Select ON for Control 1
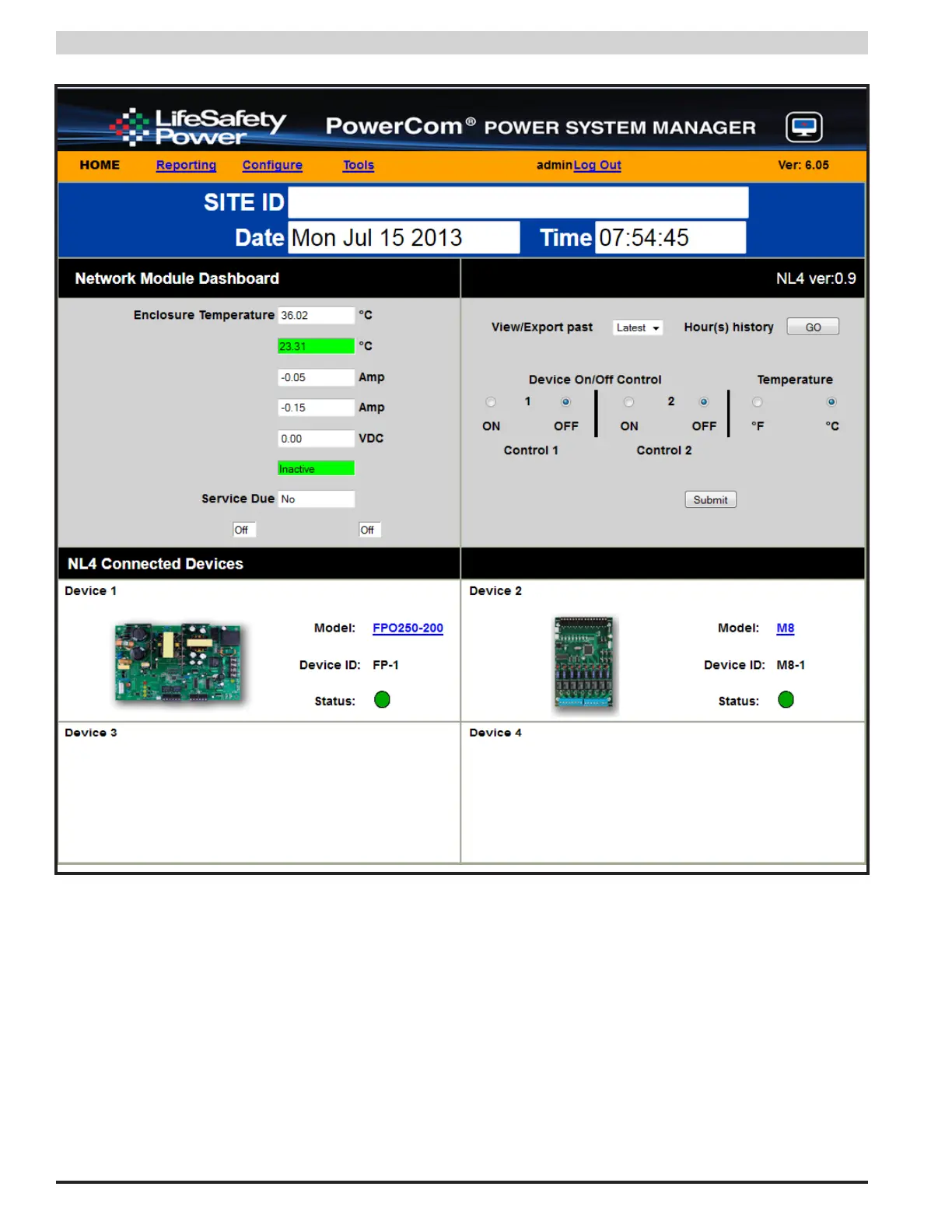Screen dimensions: 952x1232 tap(491, 402)
